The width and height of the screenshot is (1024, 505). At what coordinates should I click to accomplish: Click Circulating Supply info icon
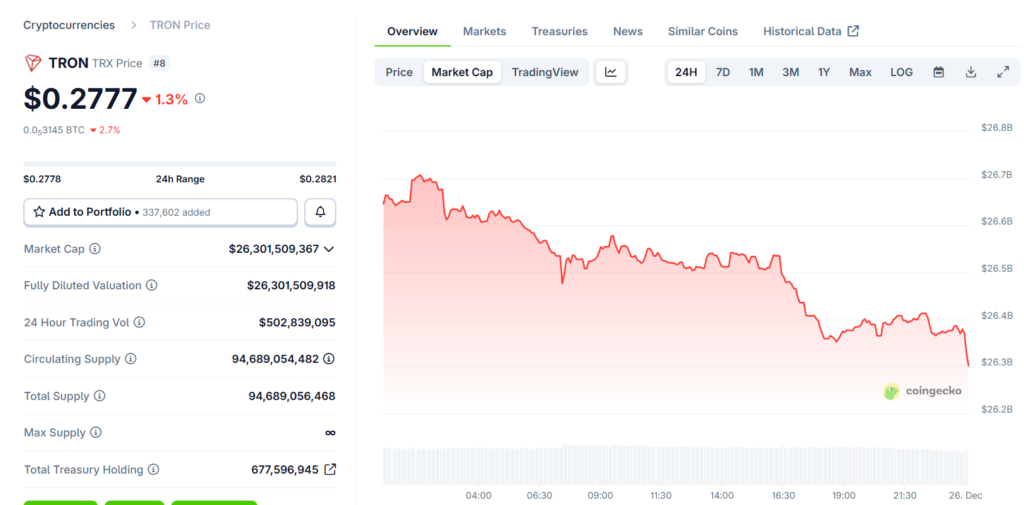coord(131,359)
